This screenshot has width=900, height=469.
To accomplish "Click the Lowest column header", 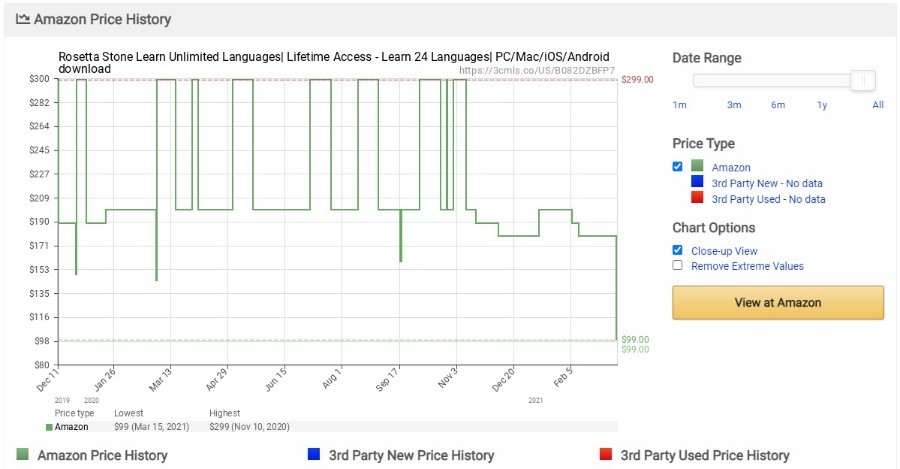I will pos(129,413).
